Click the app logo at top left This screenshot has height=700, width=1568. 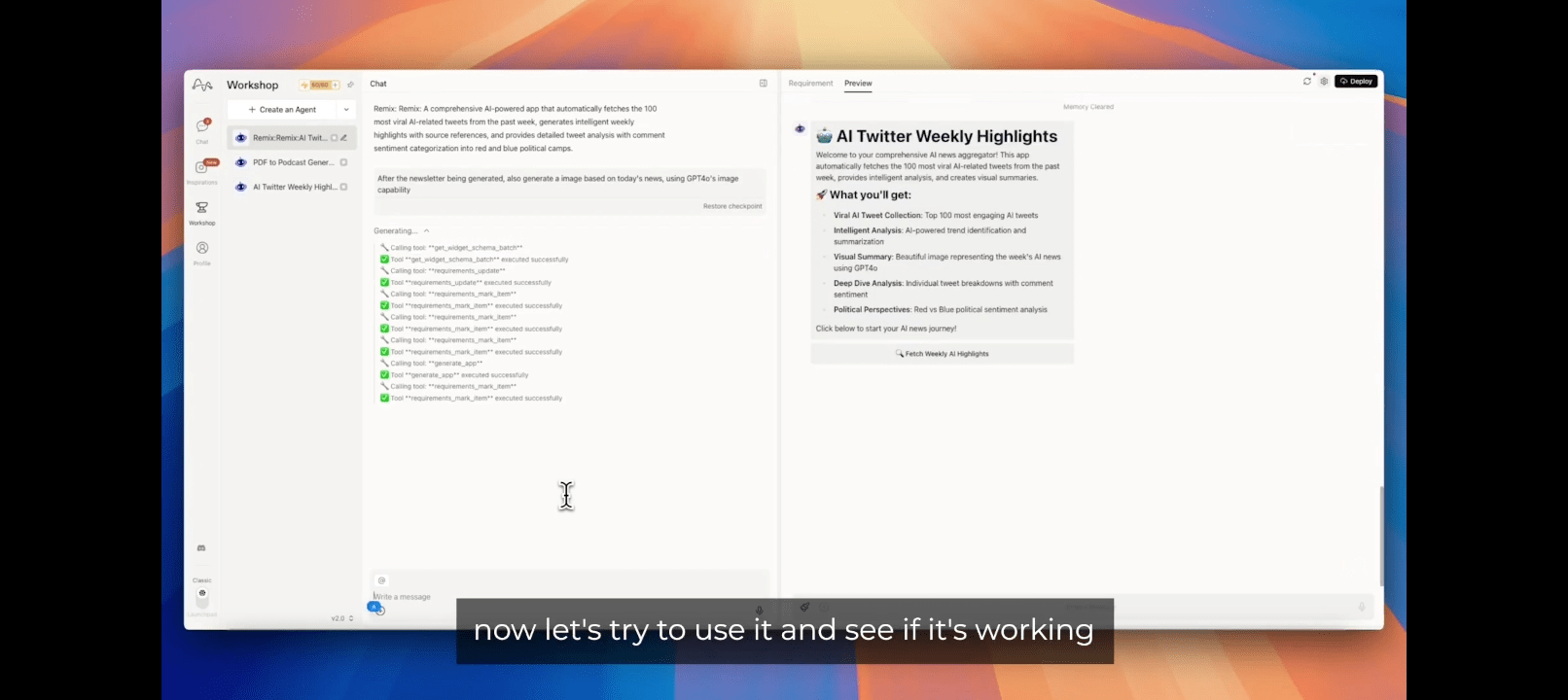pyautogui.click(x=202, y=85)
